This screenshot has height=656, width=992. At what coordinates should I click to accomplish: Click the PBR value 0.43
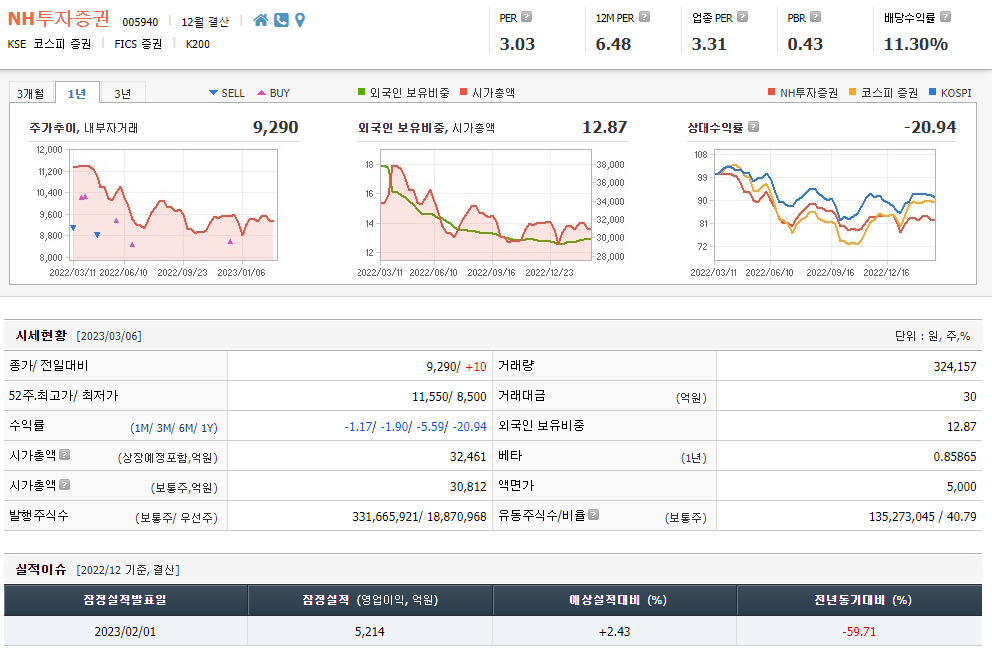point(805,44)
